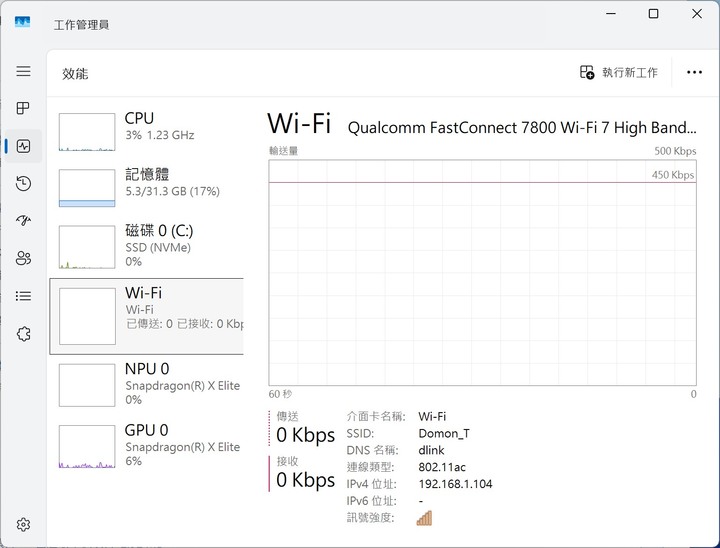Click the 60 秒 time axis label
The width and height of the screenshot is (720, 548).
pyautogui.click(x=280, y=394)
